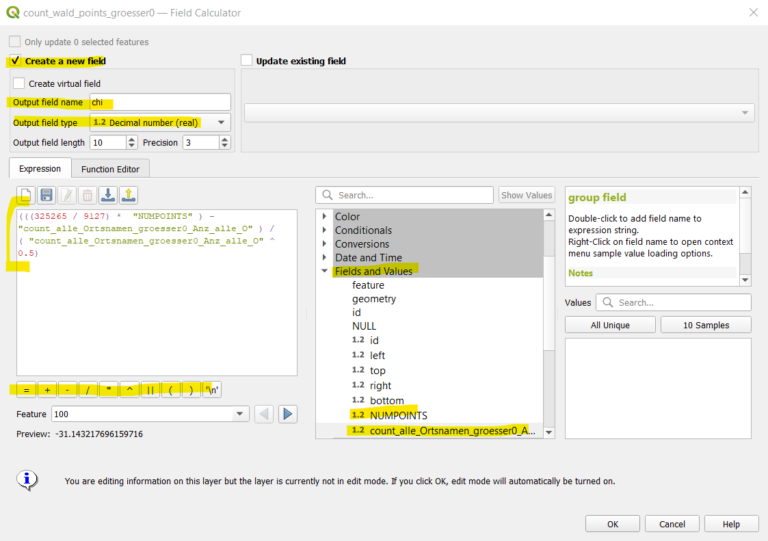This screenshot has width=768, height=541.
Task: Click the save expression floppy disk icon
Action: (x=46, y=195)
